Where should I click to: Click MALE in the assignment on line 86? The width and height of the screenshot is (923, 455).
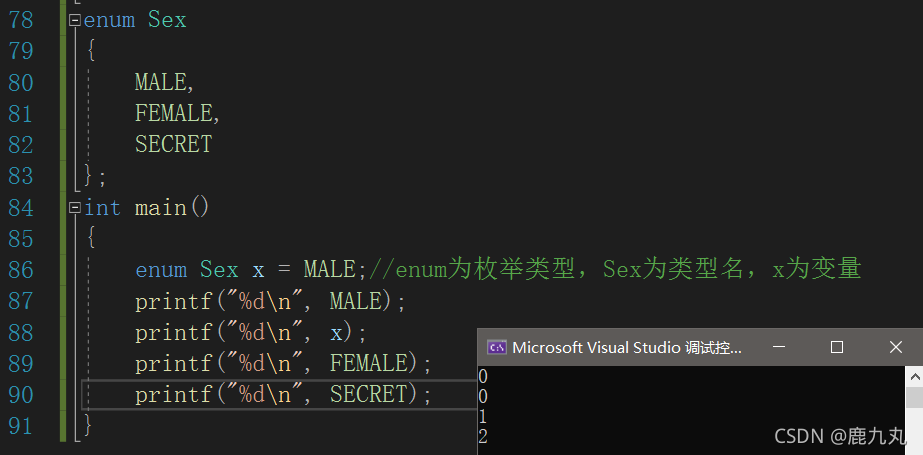coord(330,270)
